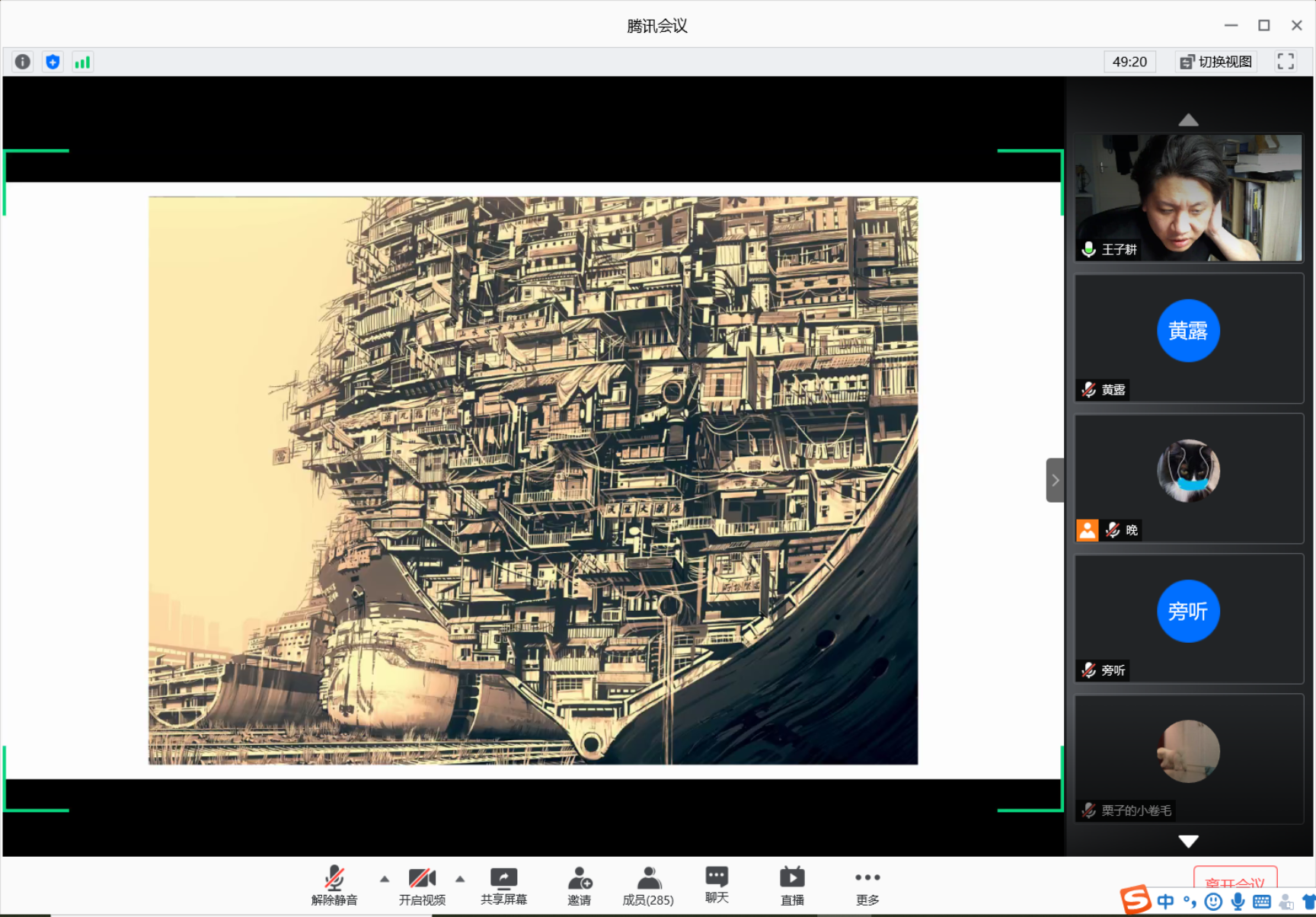The width and height of the screenshot is (1316, 917).
Task: Turn on the camera (开启视频)
Action: pyautogui.click(x=422, y=887)
